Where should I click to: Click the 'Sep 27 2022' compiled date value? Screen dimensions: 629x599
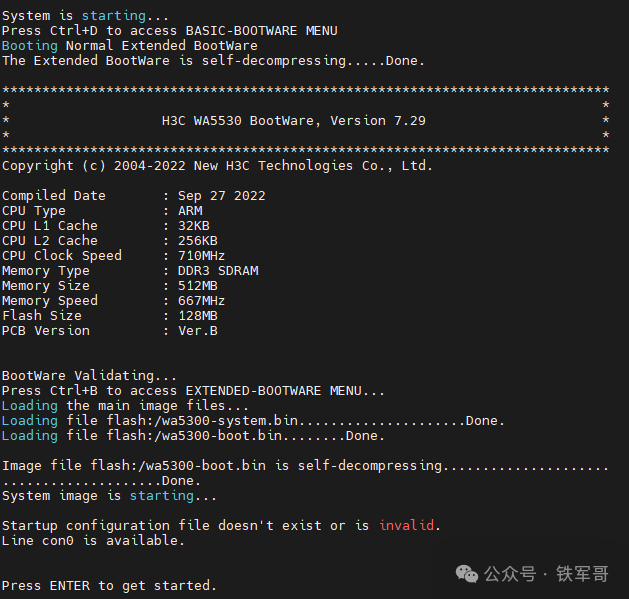click(x=221, y=195)
